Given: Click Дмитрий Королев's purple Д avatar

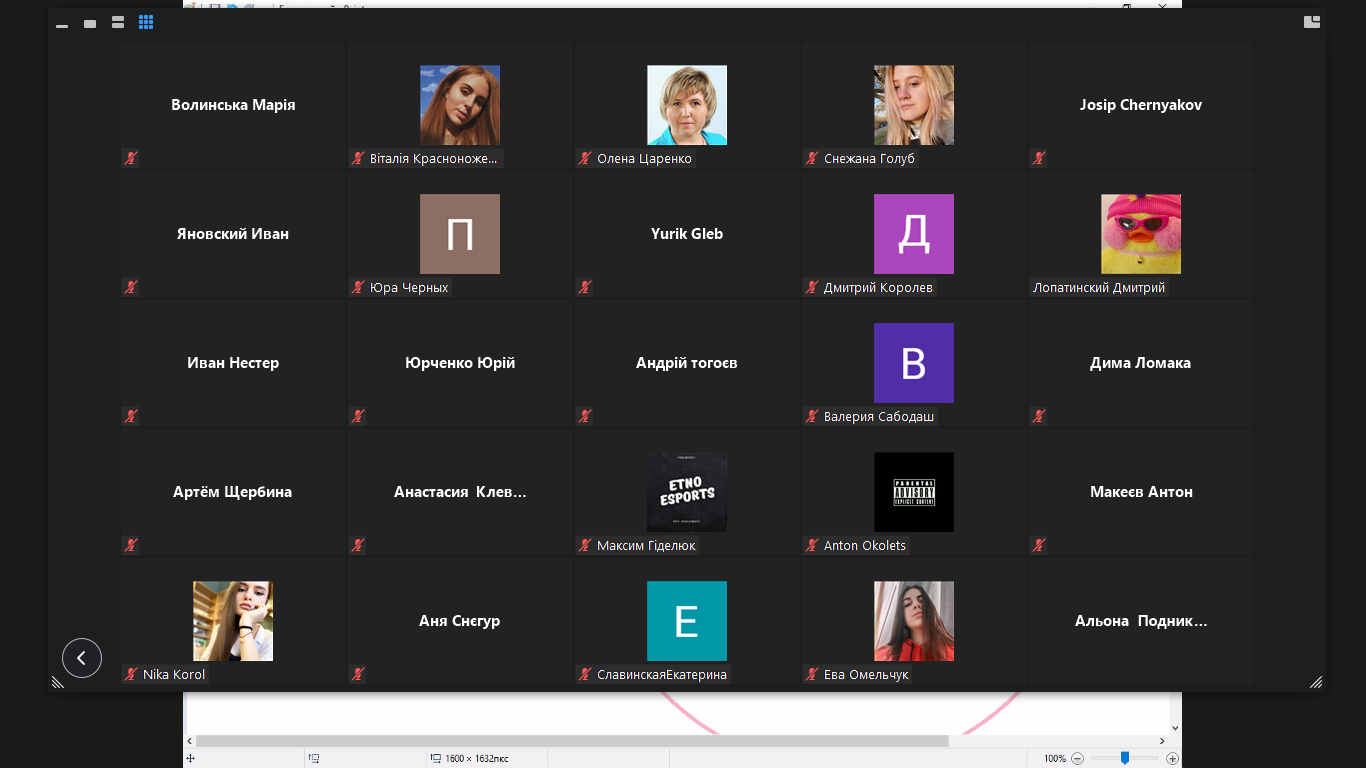Looking at the screenshot, I should click(913, 234).
